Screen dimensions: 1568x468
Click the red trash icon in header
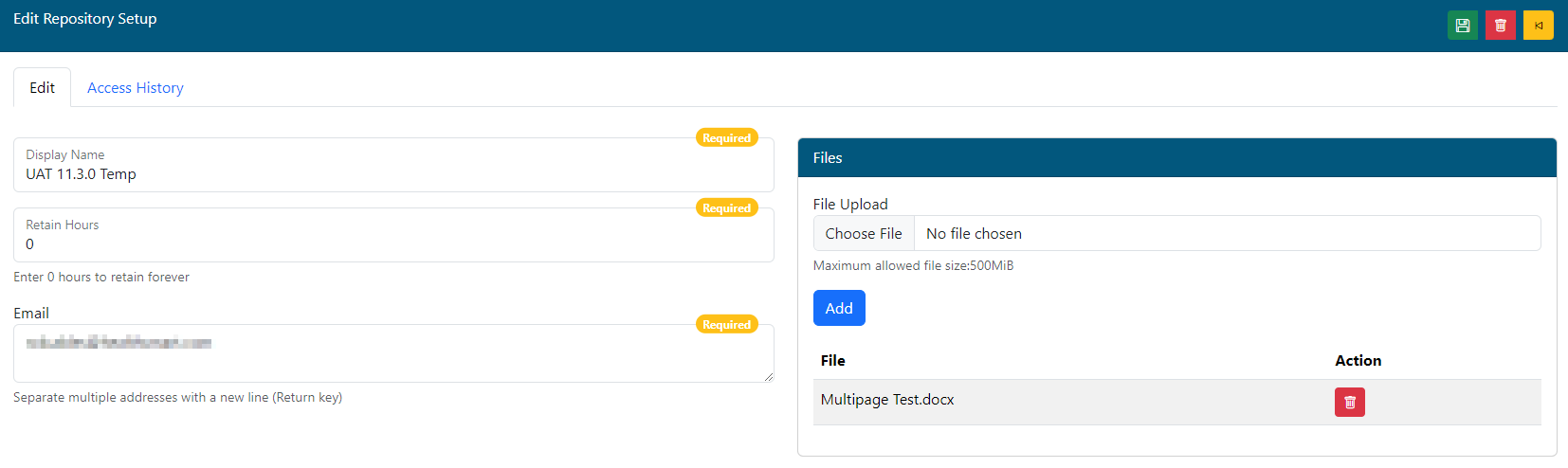(1500, 26)
